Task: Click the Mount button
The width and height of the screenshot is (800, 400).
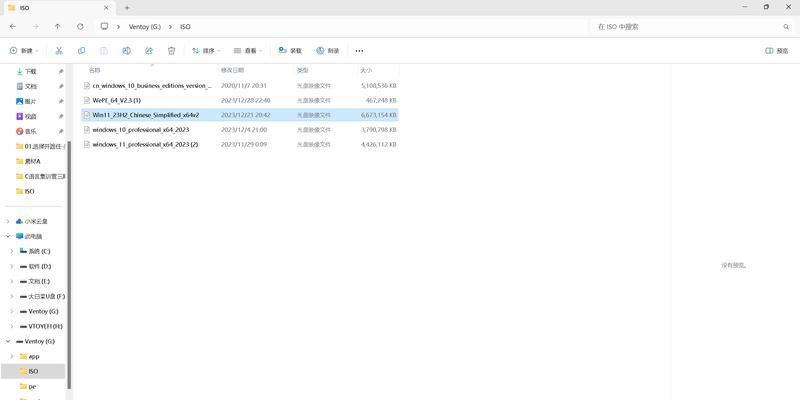Action: [x=290, y=51]
